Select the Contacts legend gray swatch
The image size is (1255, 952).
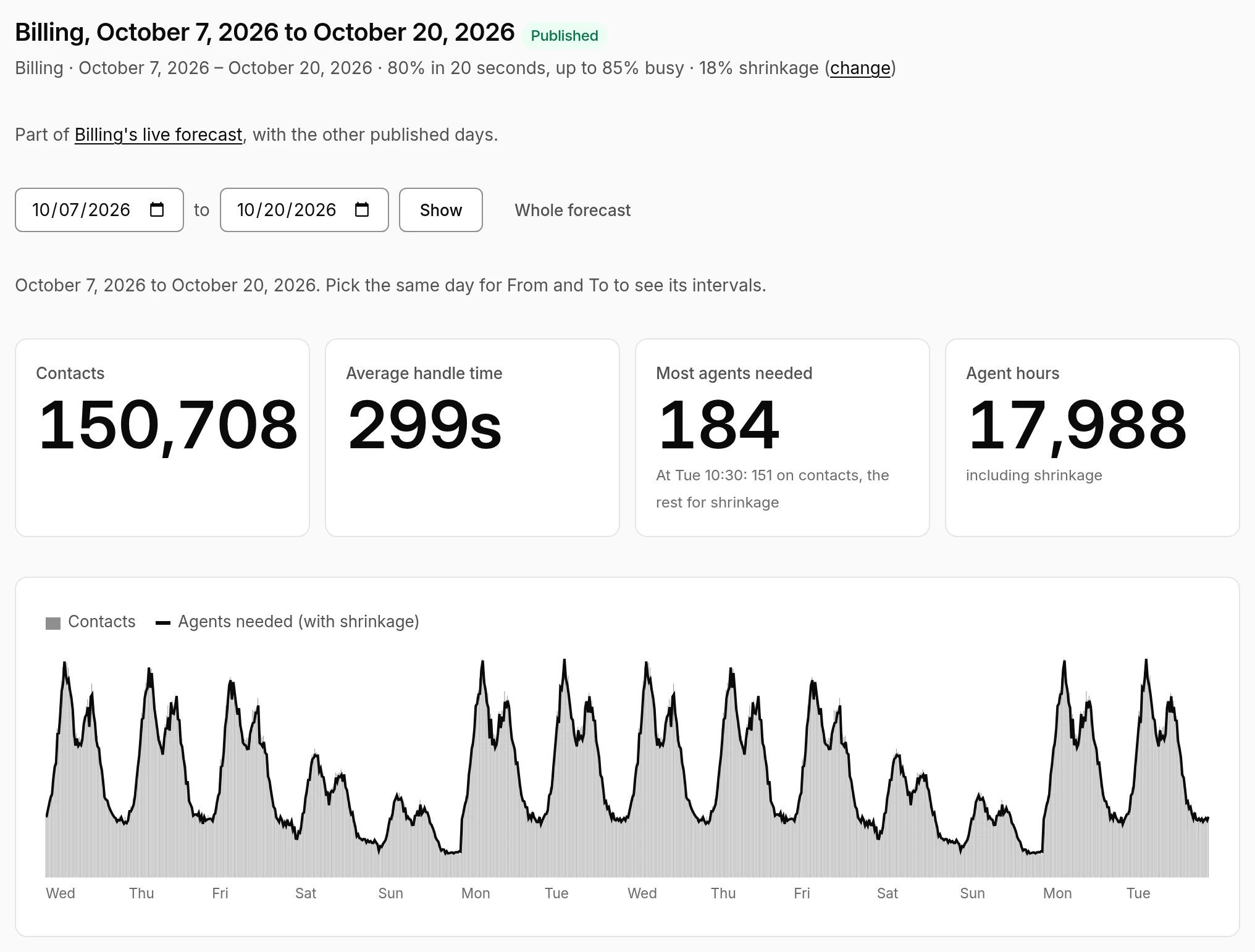pyautogui.click(x=53, y=623)
